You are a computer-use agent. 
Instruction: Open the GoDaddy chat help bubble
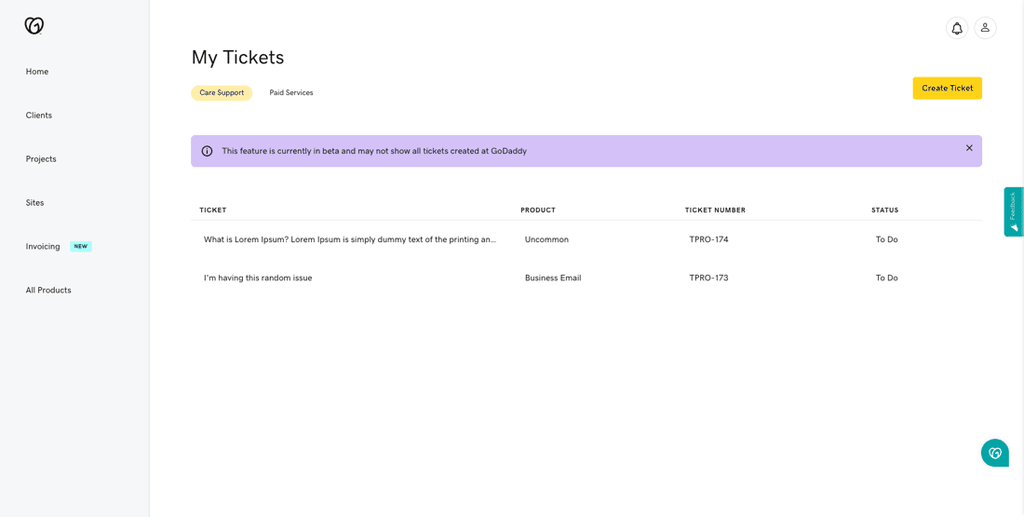(995, 452)
